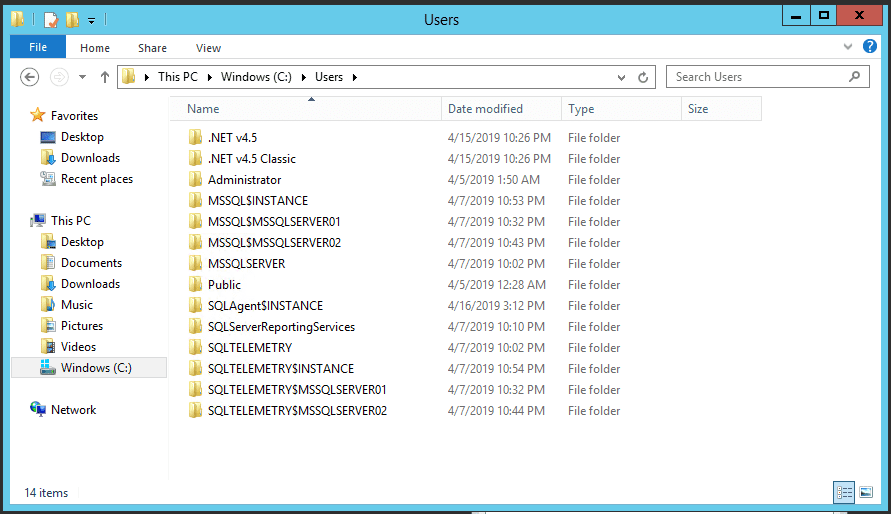
Task: Click the Up one level arrow
Action: (x=105, y=77)
